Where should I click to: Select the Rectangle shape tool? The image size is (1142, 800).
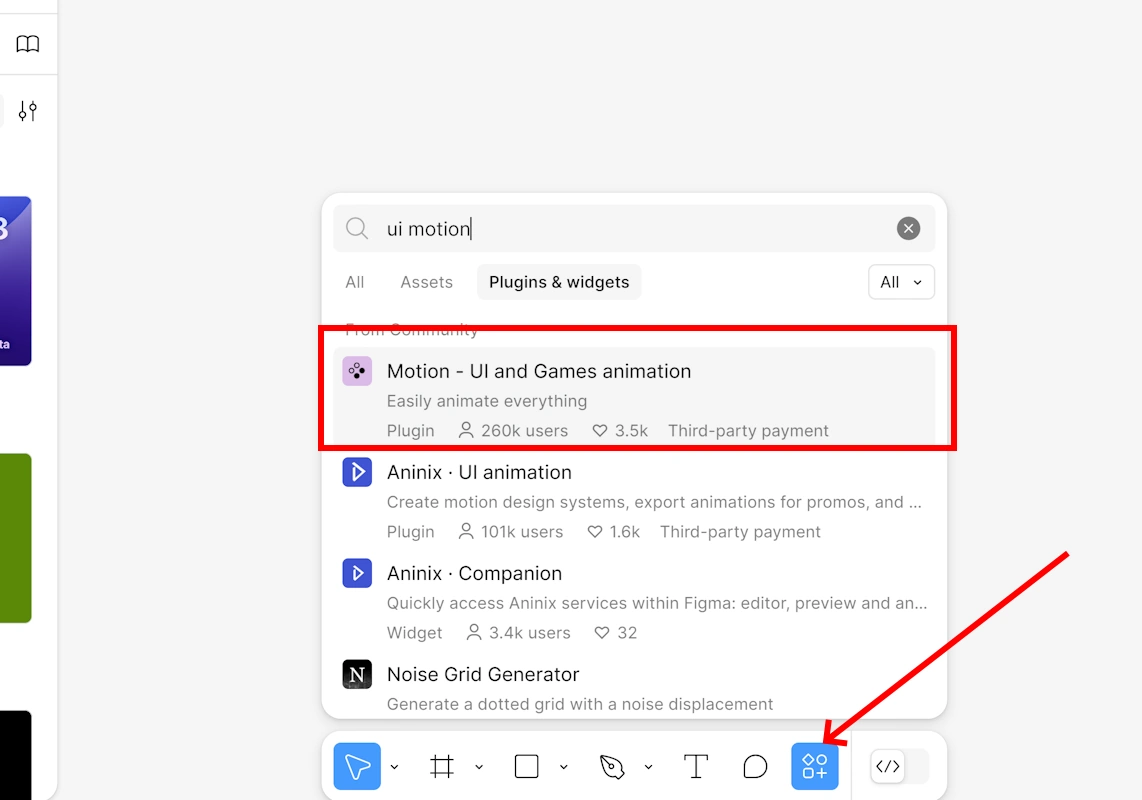coord(527,766)
